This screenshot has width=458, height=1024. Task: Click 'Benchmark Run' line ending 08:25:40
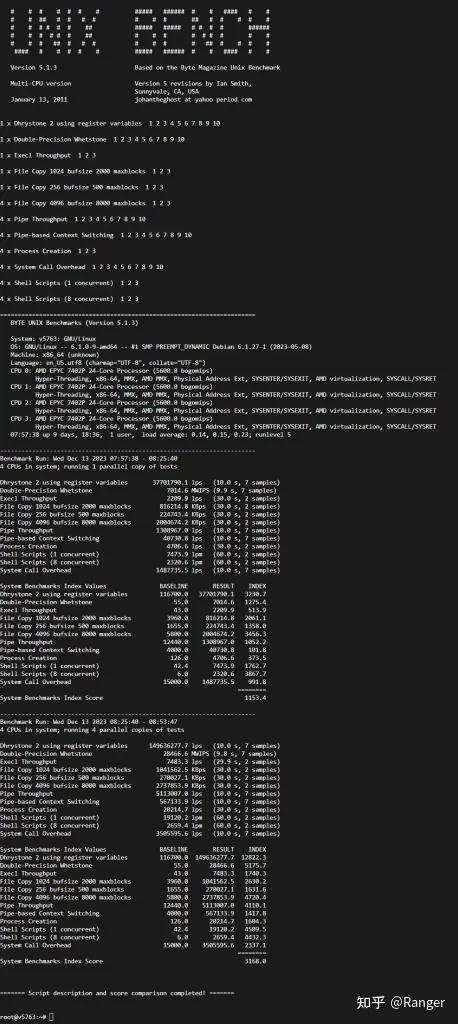coord(89,458)
